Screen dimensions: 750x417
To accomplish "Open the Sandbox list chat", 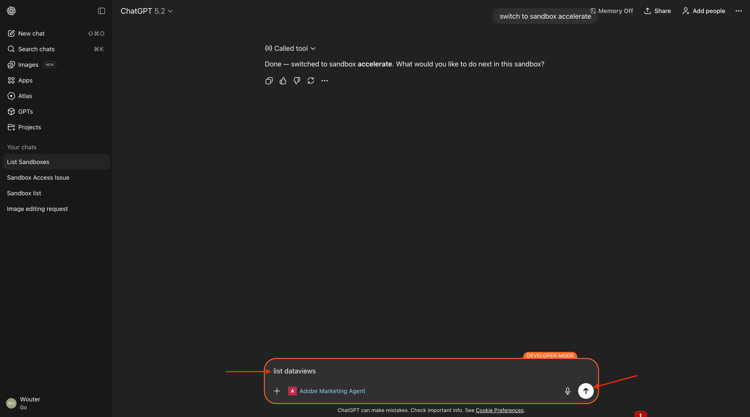I will pyautogui.click(x=56, y=193).
